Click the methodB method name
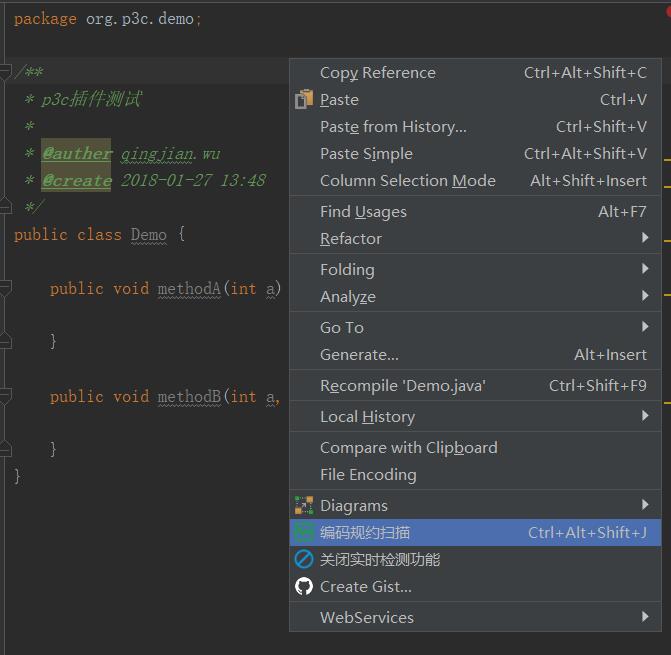671x655 pixels. click(x=189, y=397)
